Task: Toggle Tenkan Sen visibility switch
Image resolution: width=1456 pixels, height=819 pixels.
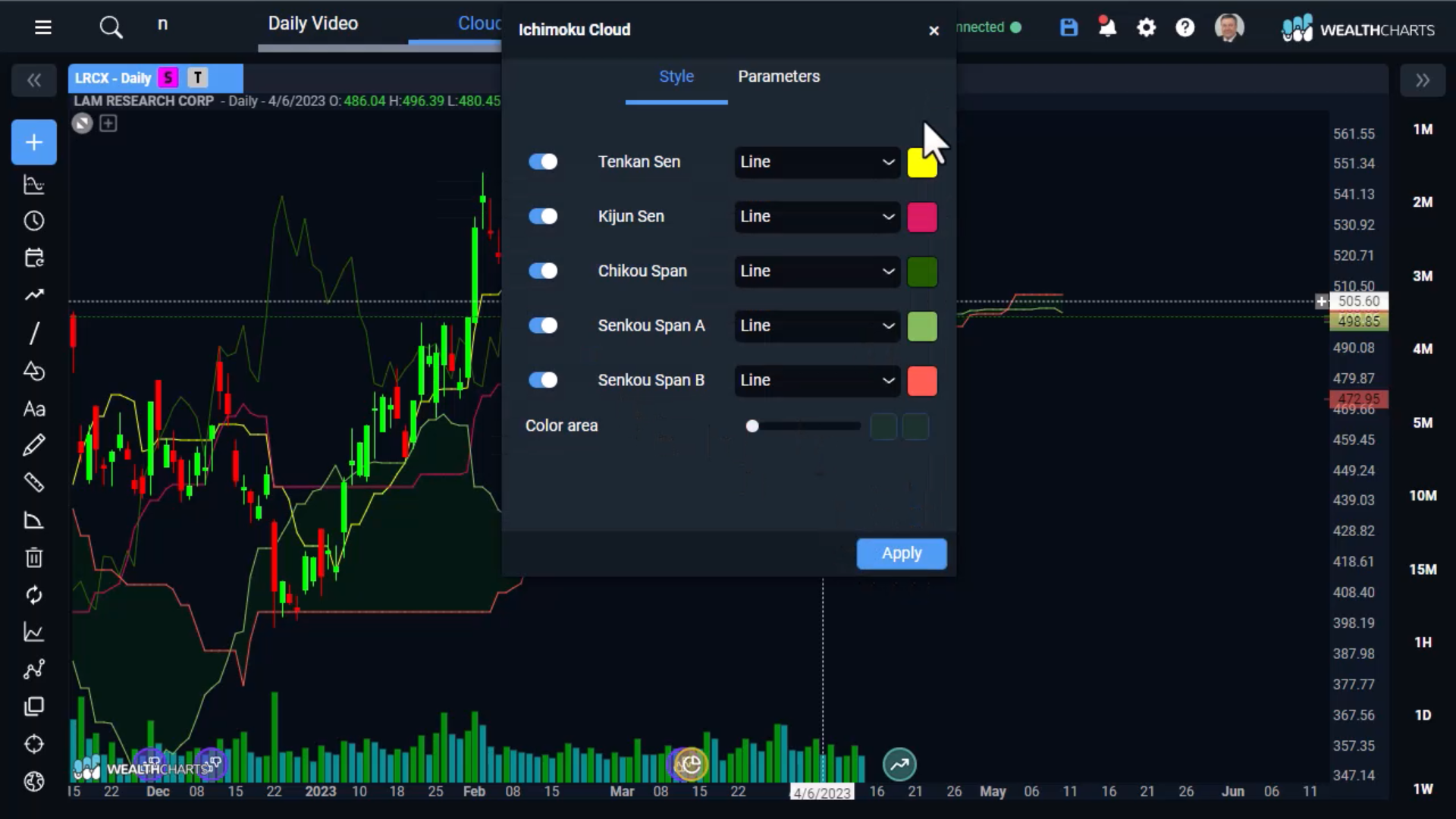Action: (x=543, y=162)
